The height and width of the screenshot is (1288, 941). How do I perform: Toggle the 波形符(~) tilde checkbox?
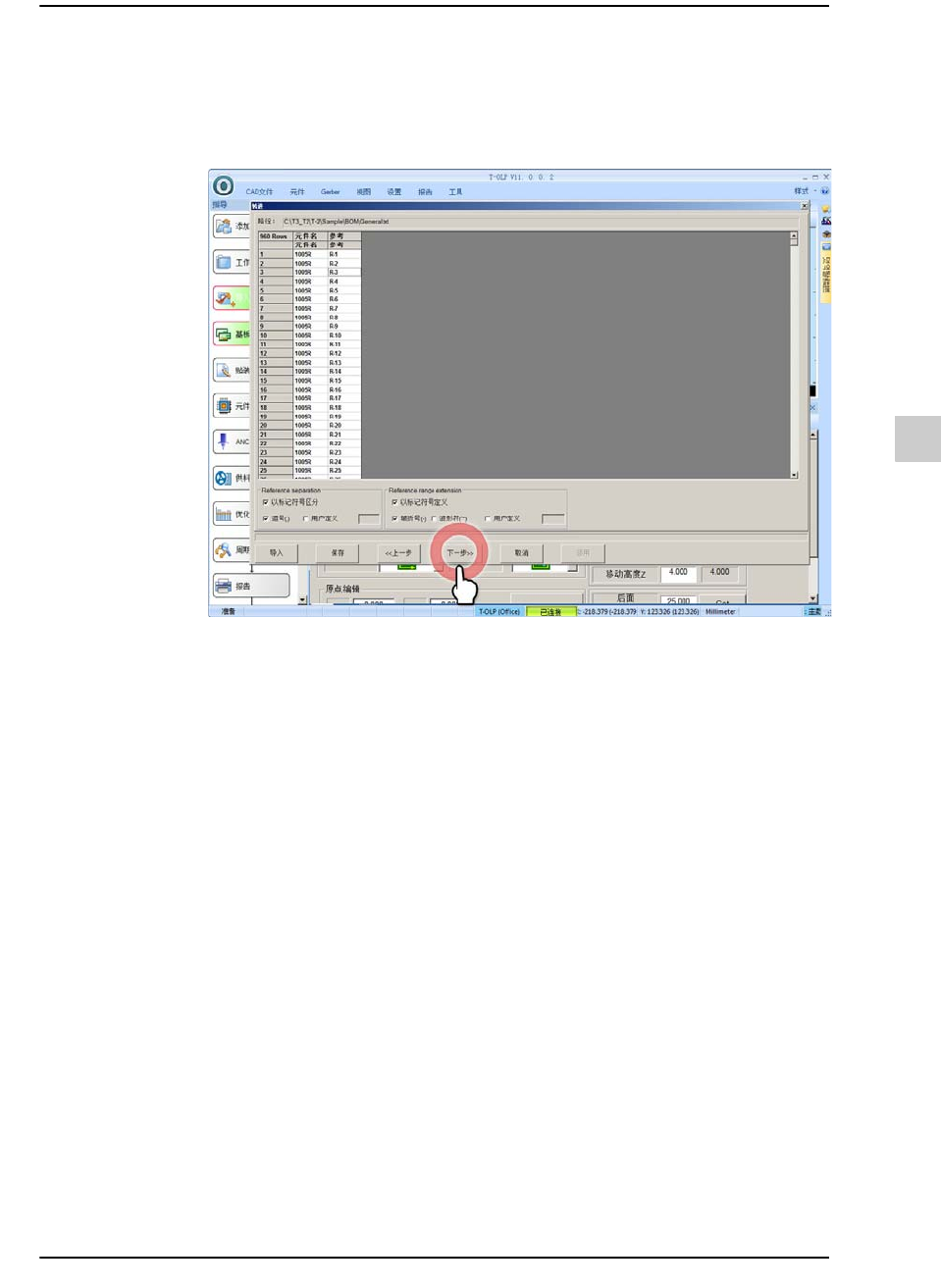coord(434,519)
